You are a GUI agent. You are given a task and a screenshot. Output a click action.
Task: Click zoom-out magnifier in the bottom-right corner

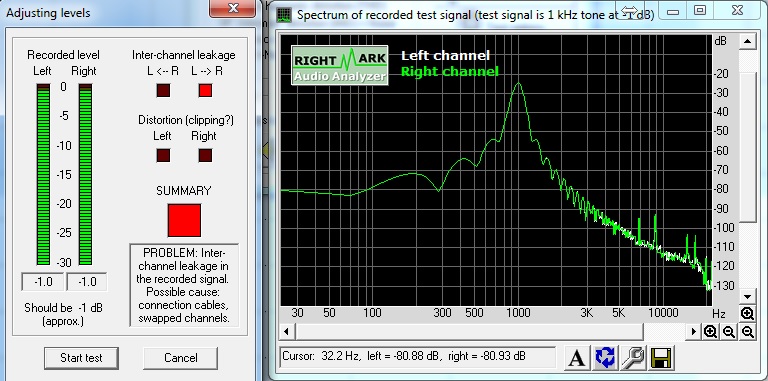tap(747, 332)
